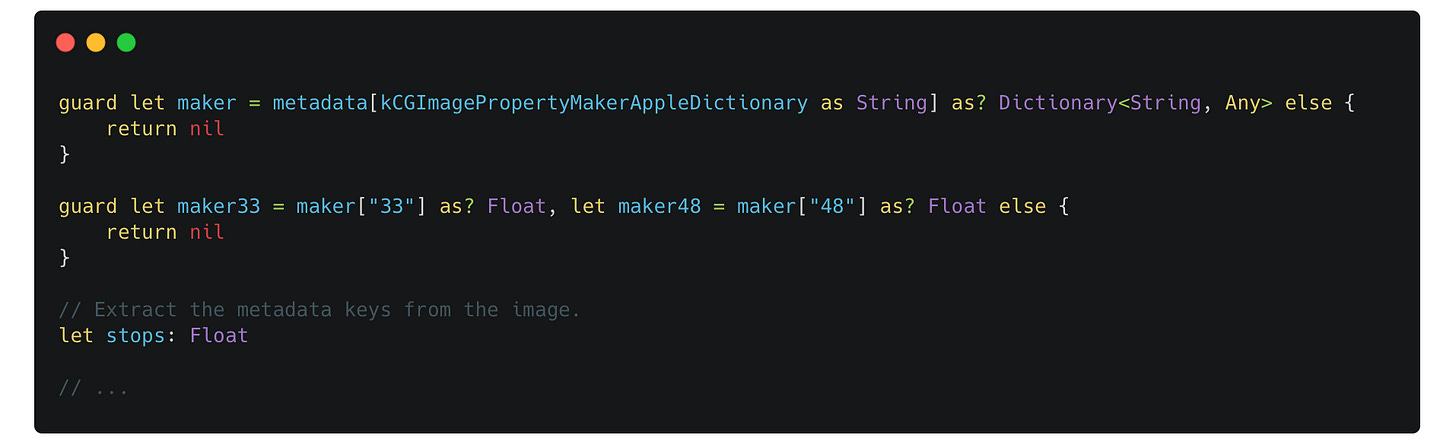Click the second guard keyword
The image size is (1456, 444).
click(x=89, y=207)
